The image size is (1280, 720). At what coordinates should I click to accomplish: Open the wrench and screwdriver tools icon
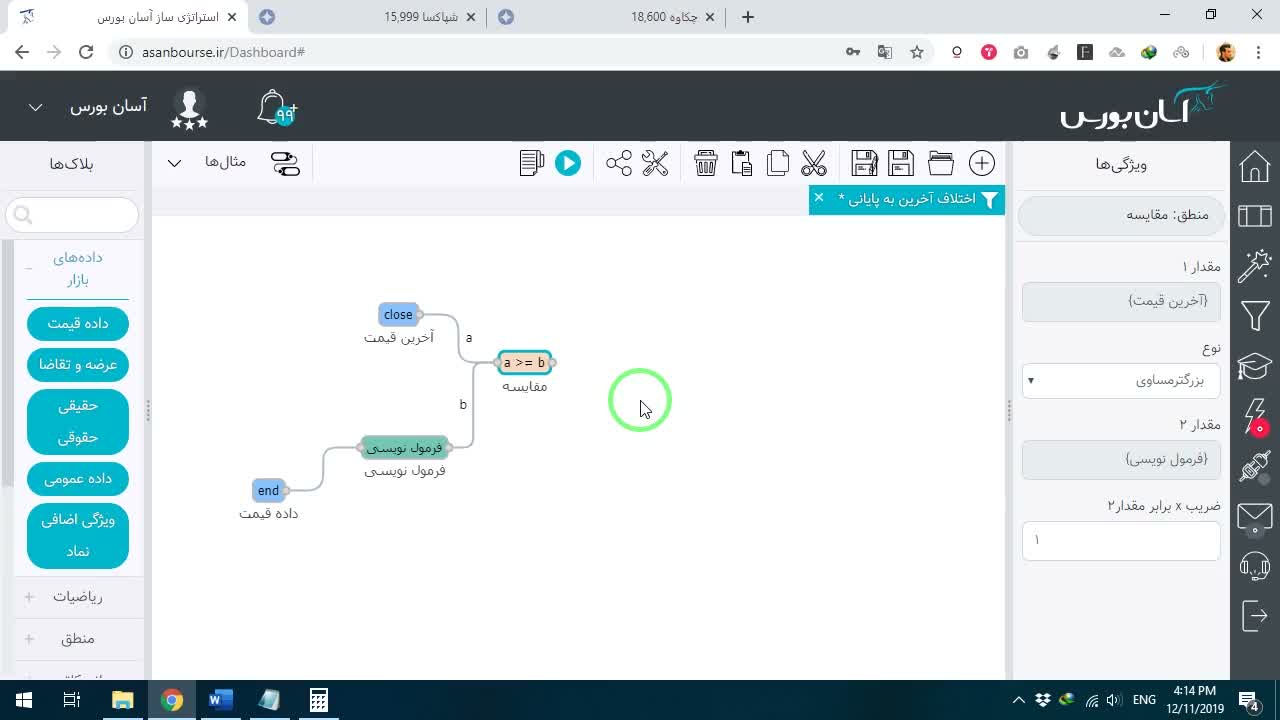tap(655, 163)
